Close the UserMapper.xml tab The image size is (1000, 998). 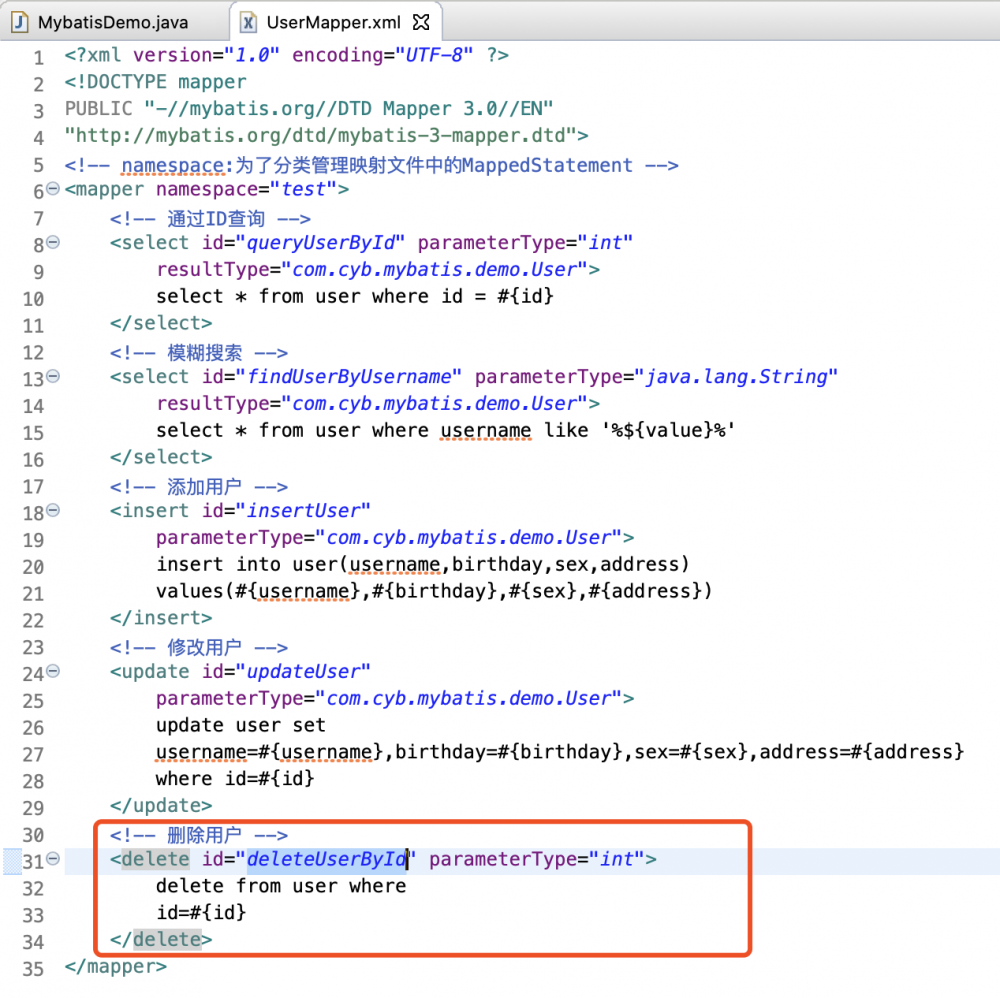(421, 22)
